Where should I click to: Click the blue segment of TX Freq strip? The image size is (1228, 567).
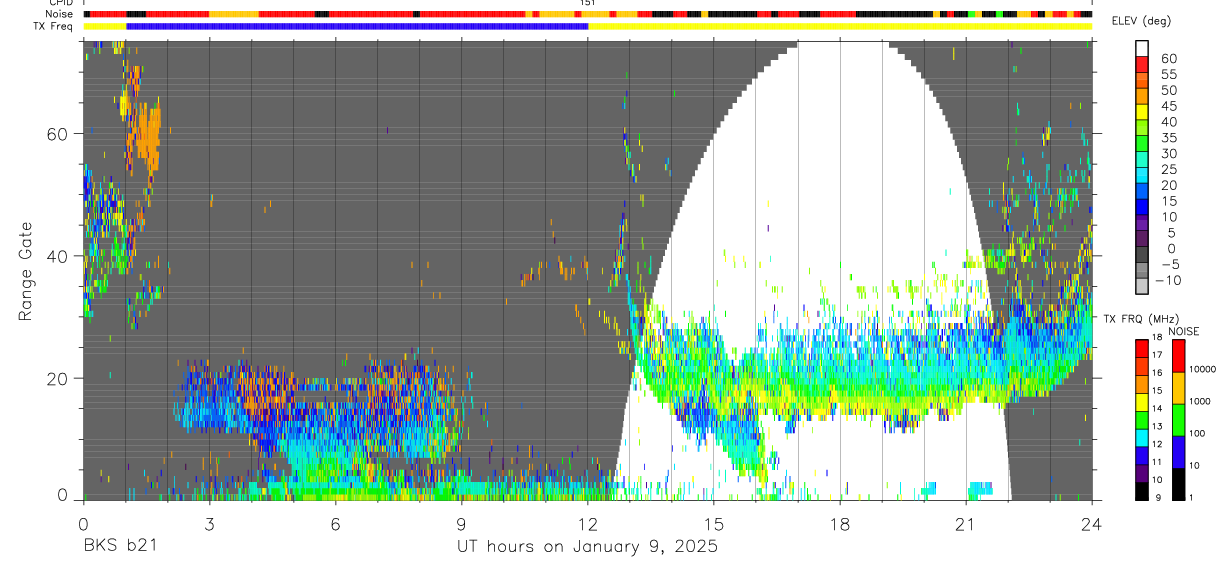[x=357, y=26]
